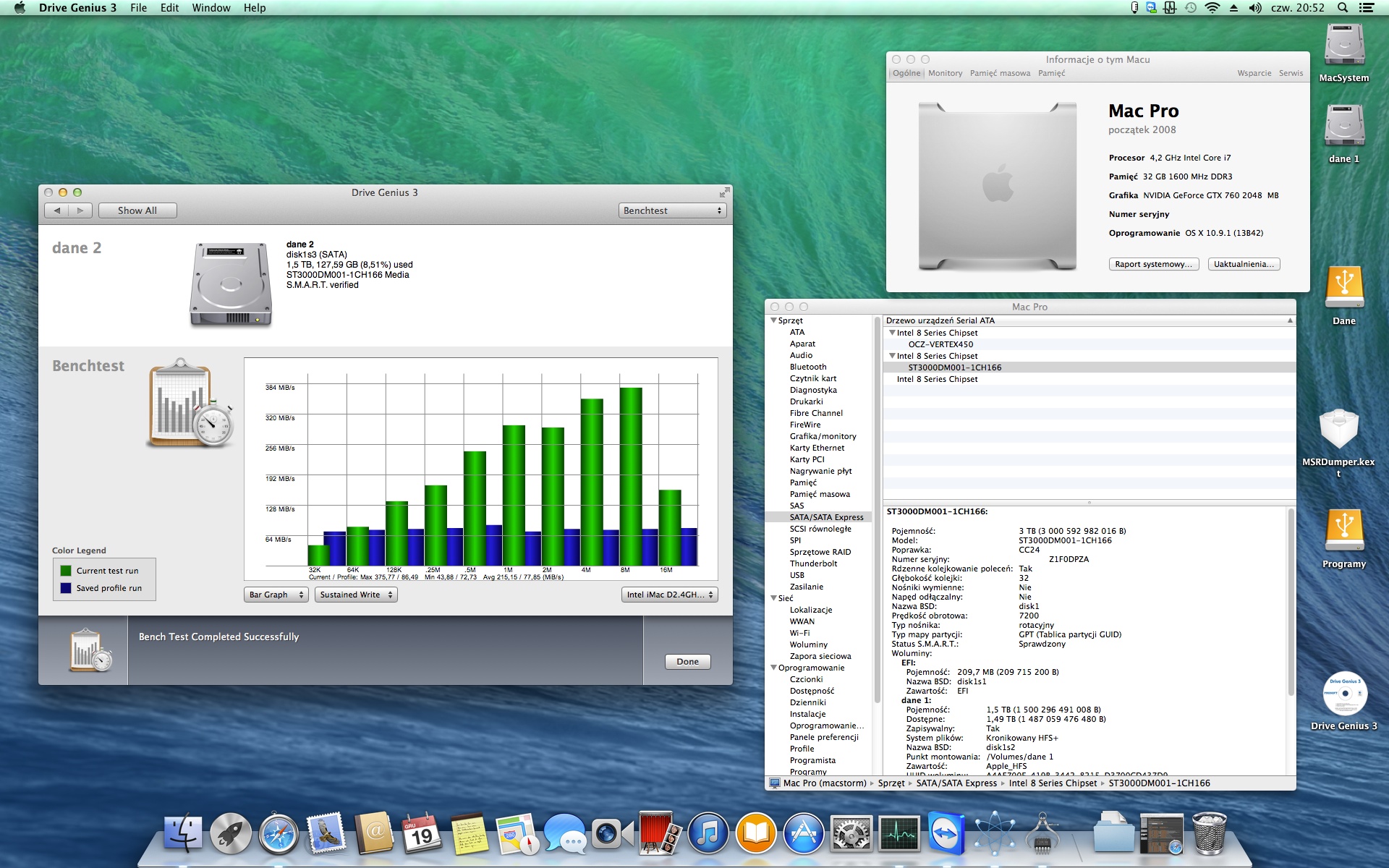The width and height of the screenshot is (1389, 868).
Task: Open the Apple menu
Action: pos(20,8)
